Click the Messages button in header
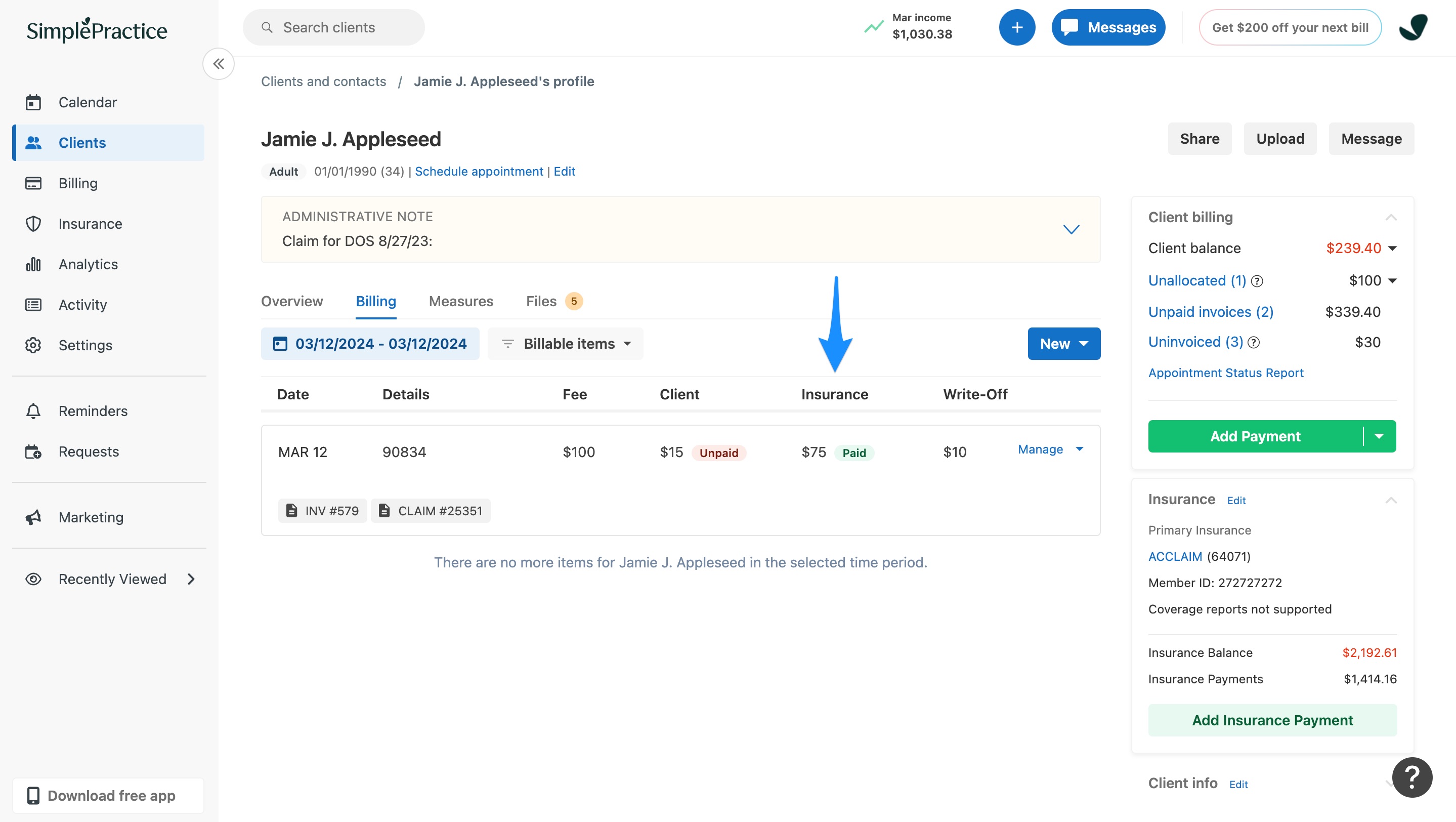Image resolution: width=1456 pixels, height=822 pixels. coord(1108,27)
